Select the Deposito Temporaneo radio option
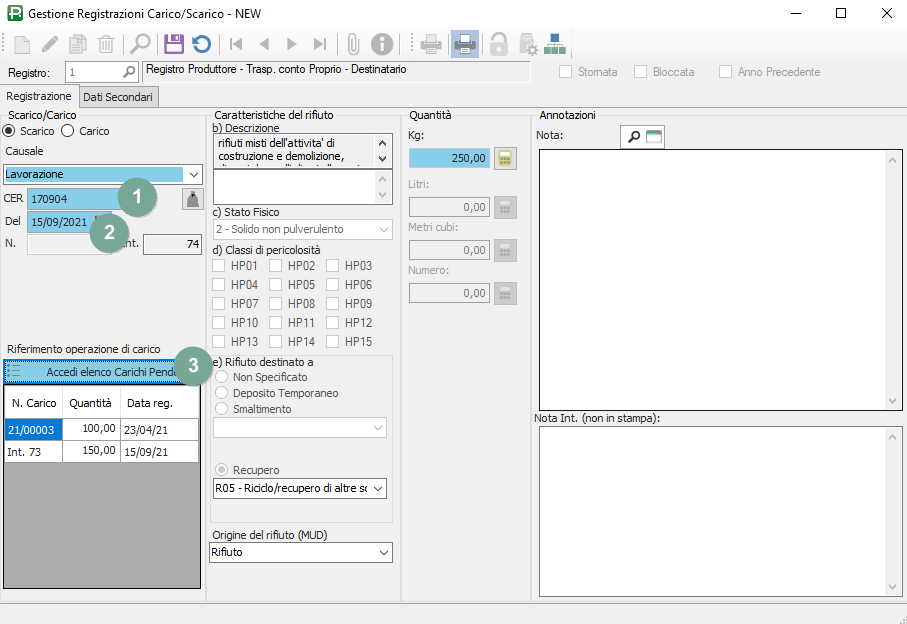The height and width of the screenshot is (624, 907). click(x=222, y=393)
